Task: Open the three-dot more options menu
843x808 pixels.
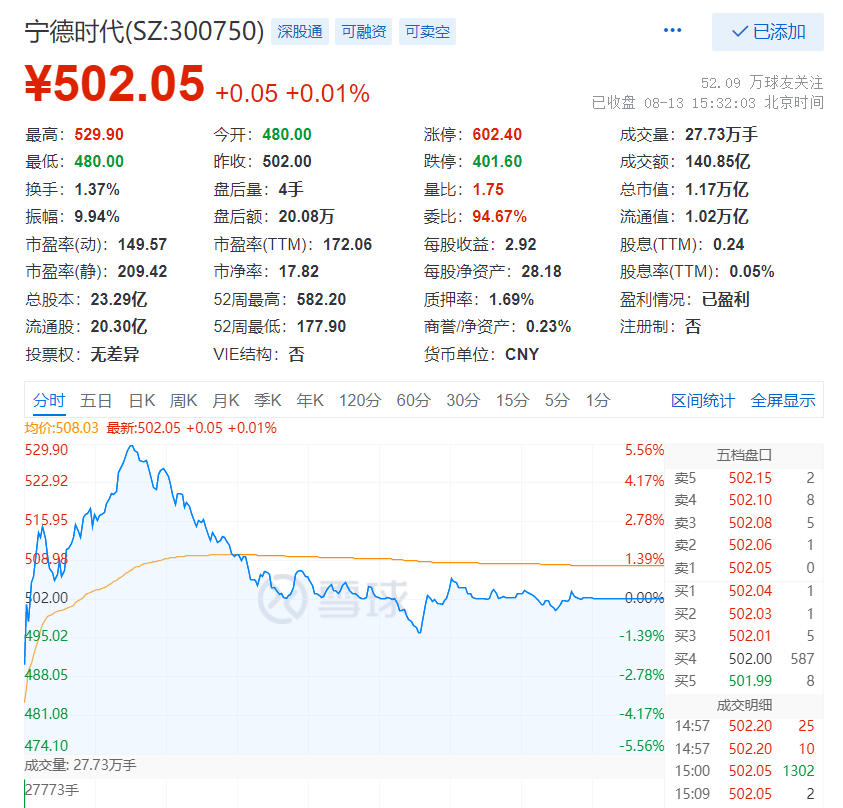Action: click(x=672, y=31)
